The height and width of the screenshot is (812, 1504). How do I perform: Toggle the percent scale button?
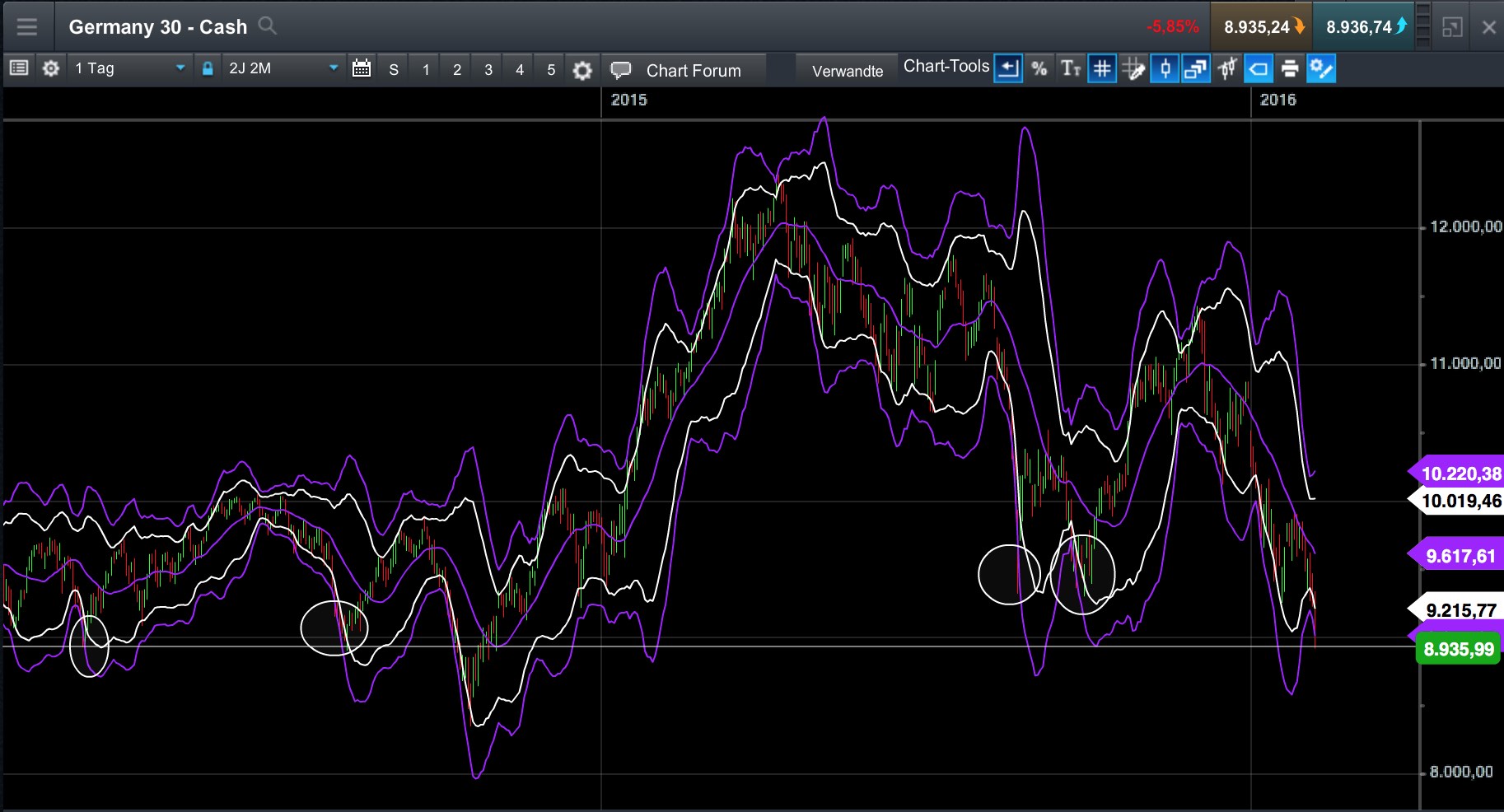coord(1039,69)
